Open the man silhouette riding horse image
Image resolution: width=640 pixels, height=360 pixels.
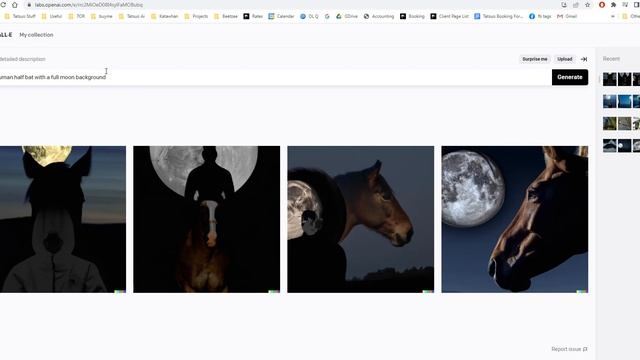click(x=207, y=219)
